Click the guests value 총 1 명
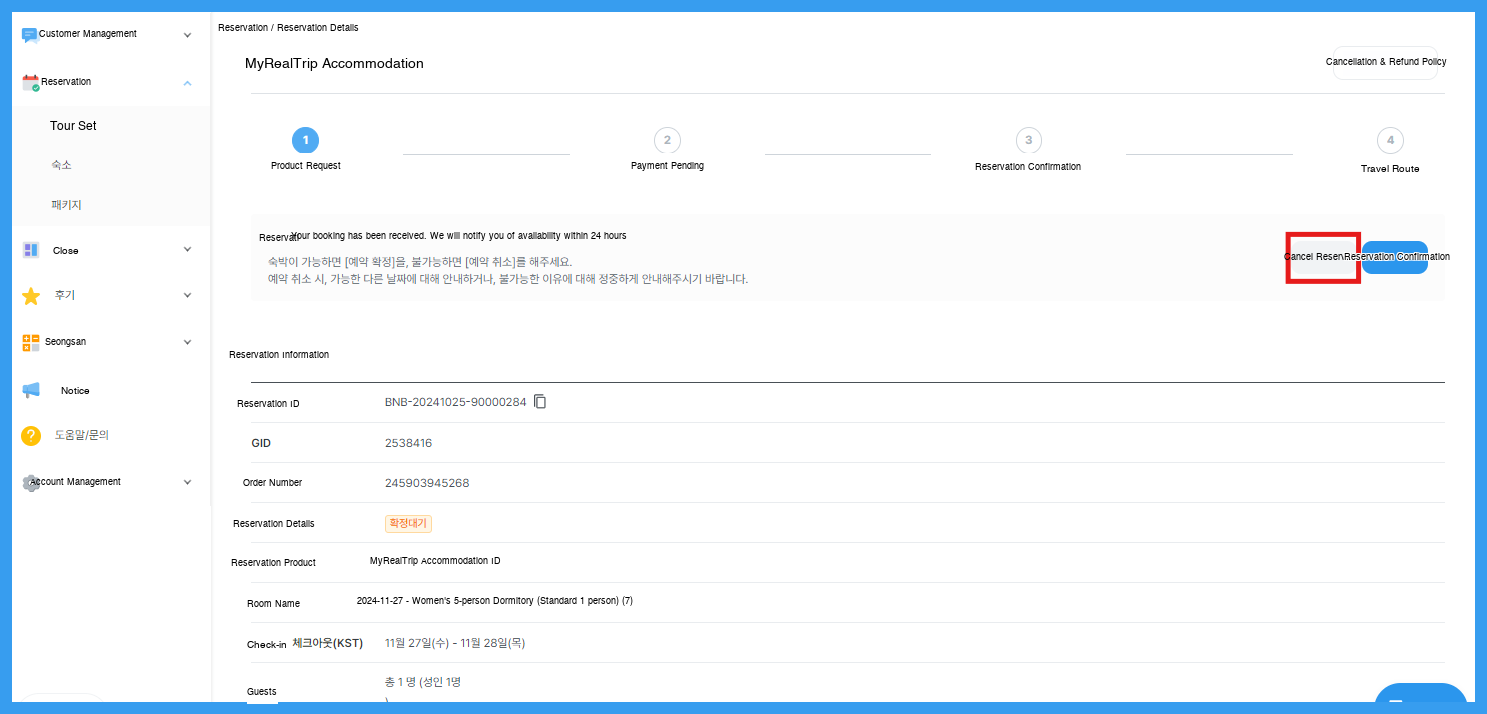 tap(423, 682)
